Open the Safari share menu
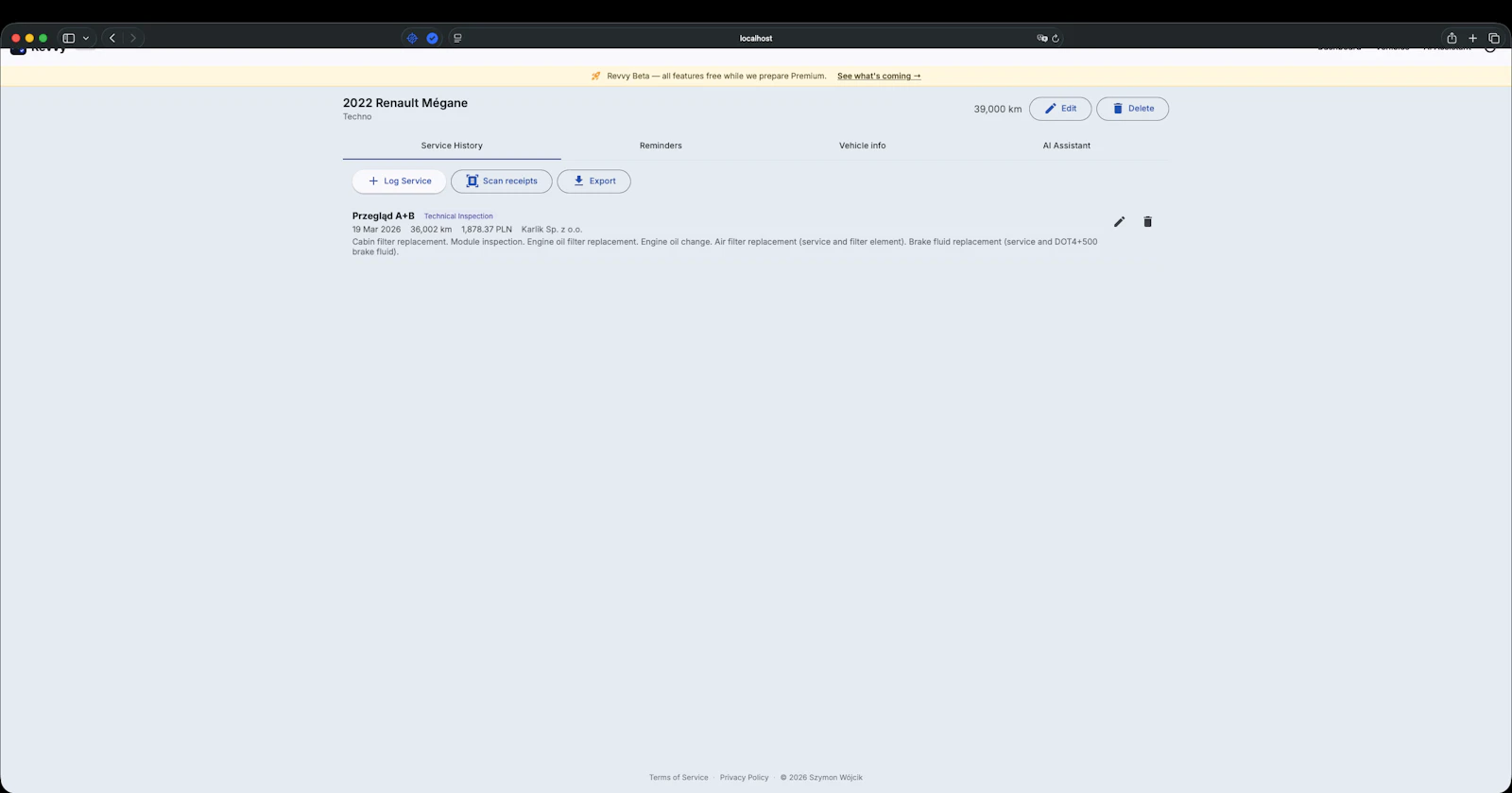This screenshot has width=1512, height=793. pyautogui.click(x=1452, y=39)
